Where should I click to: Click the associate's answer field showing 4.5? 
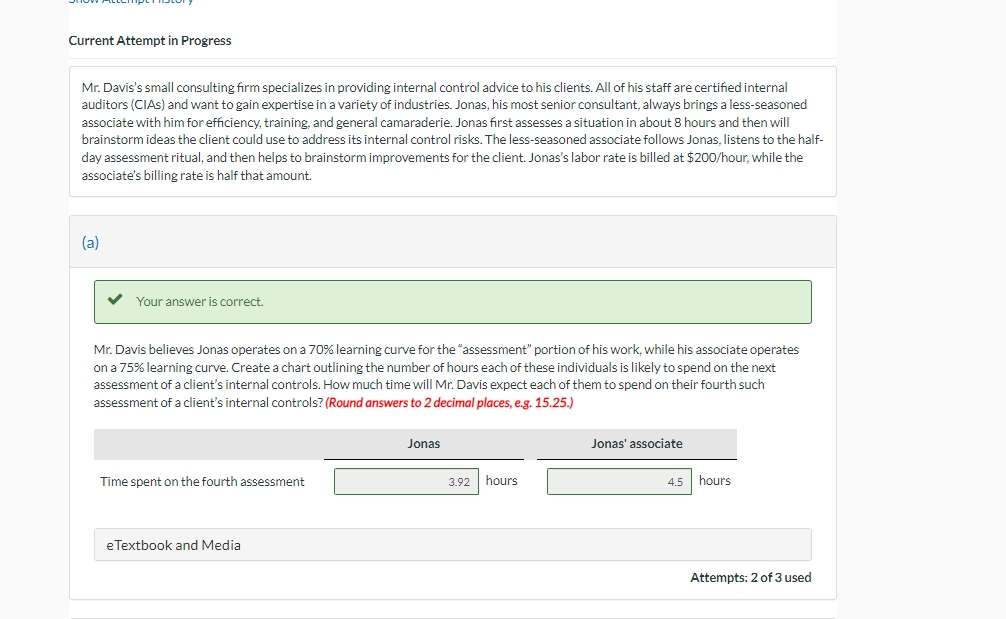[x=619, y=481]
